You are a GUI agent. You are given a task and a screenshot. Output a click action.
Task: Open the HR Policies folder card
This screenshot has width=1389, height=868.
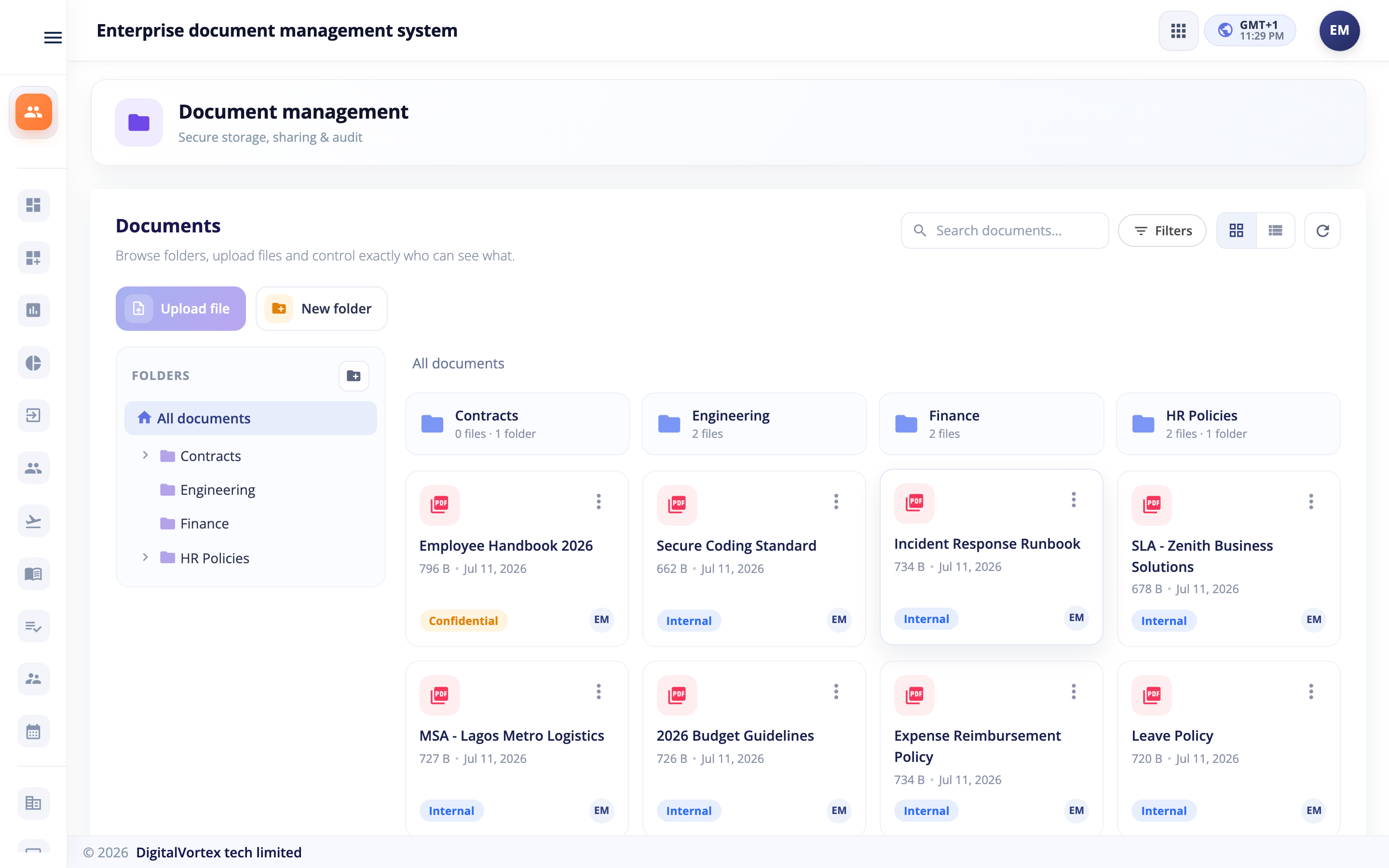(1228, 424)
